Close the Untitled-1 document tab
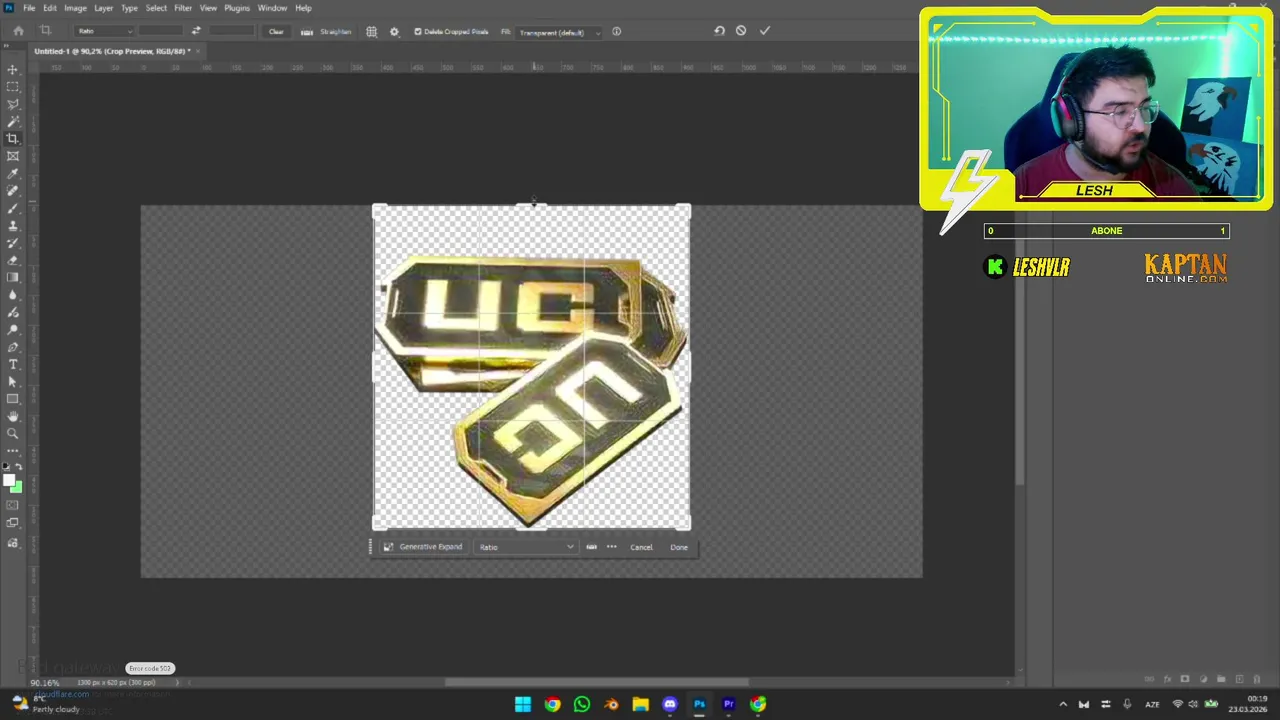 click(198, 51)
